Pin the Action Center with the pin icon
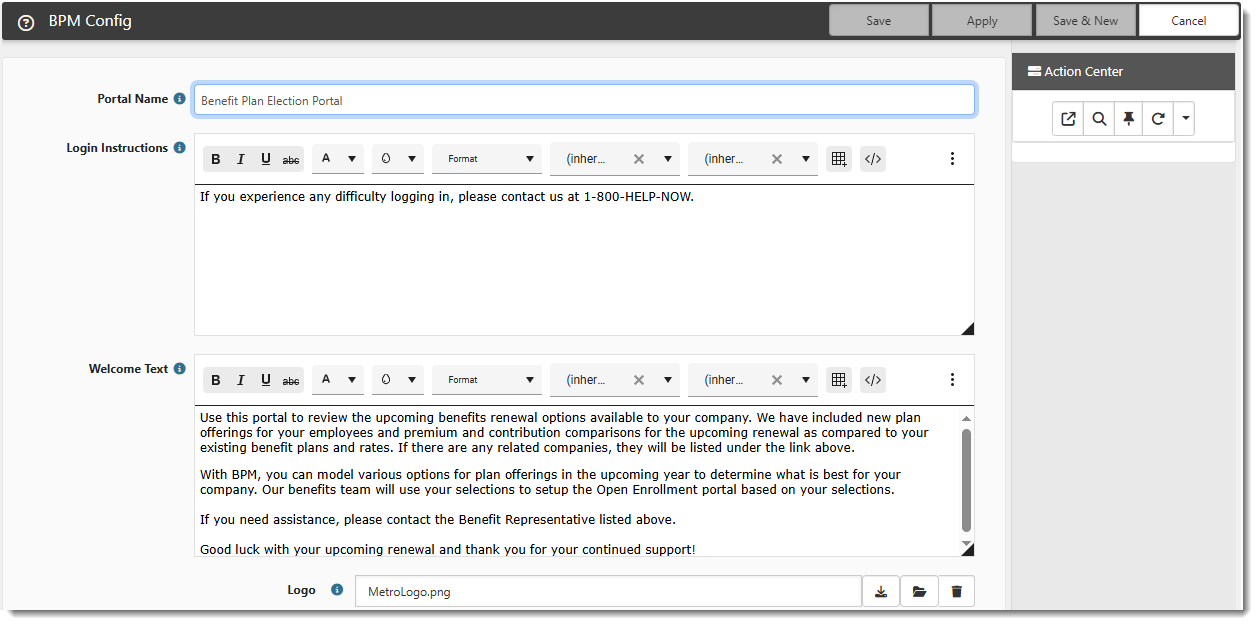Viewport: 1257px width, 625px height. 1128,119
